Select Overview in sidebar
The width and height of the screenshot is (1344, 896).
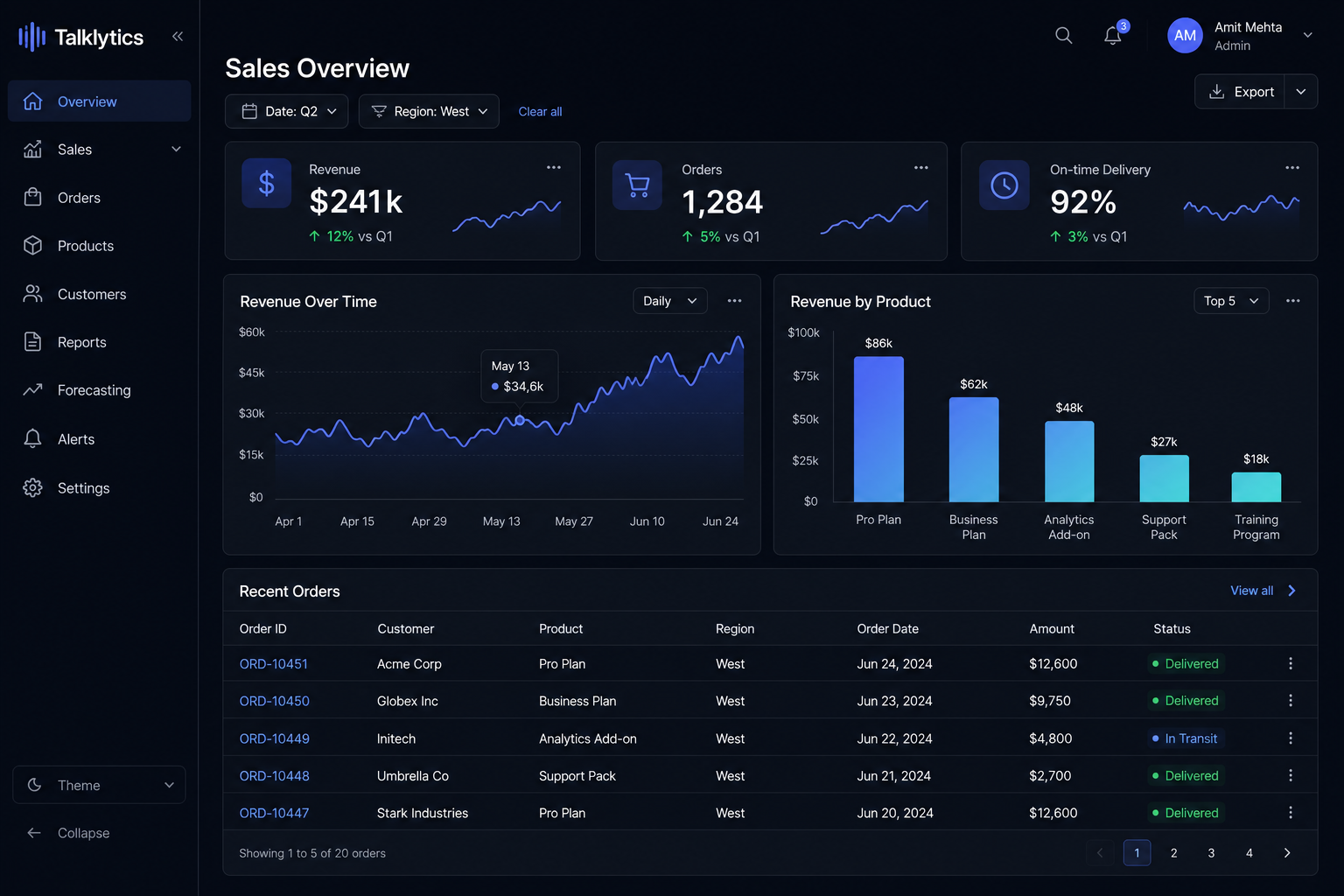tap(99, 101)
